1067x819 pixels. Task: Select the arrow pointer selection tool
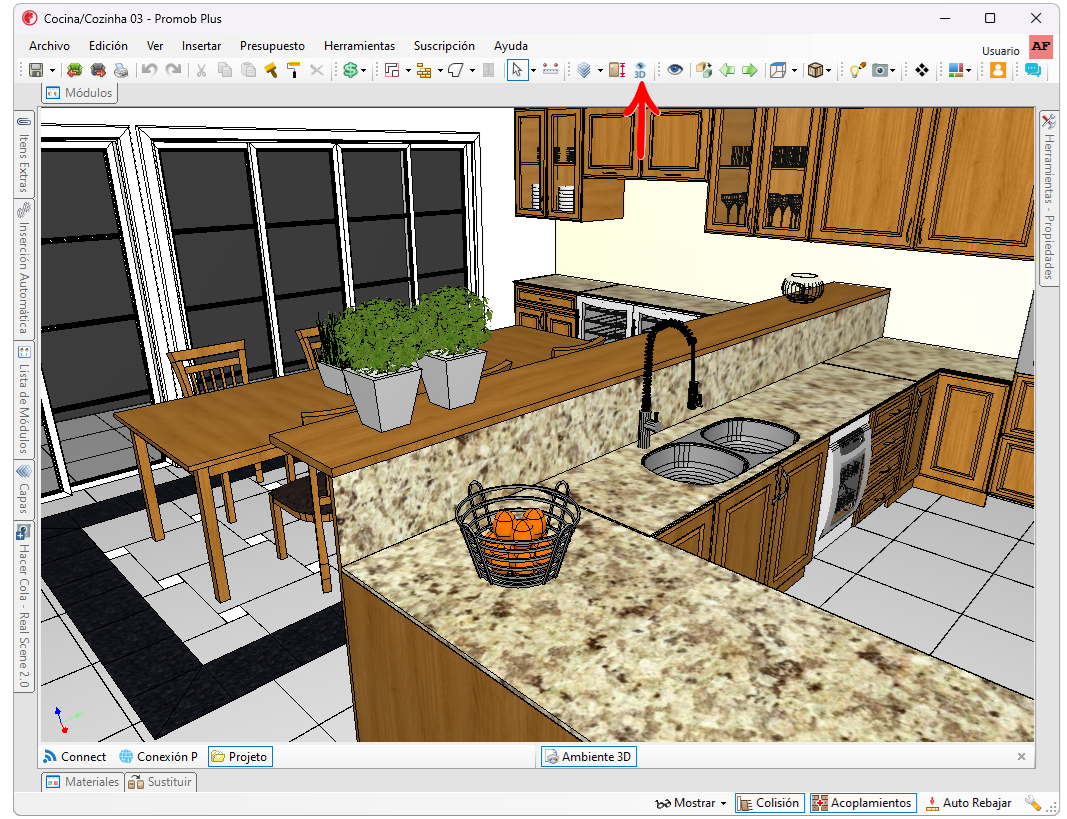(x=517, y=70)
